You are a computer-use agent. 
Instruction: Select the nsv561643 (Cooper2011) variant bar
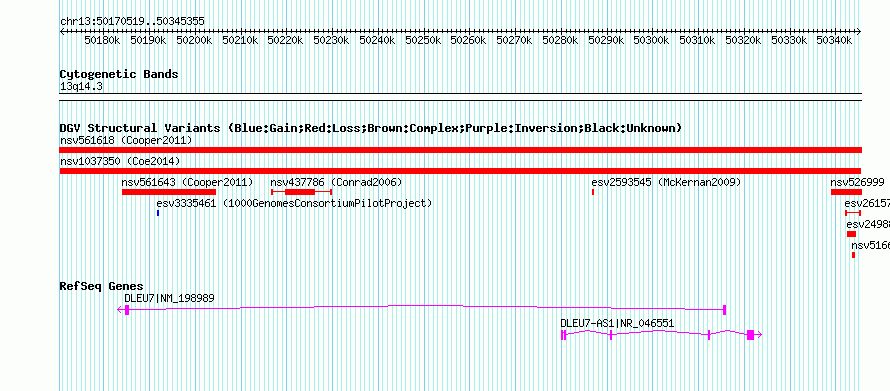coord(169,192)
